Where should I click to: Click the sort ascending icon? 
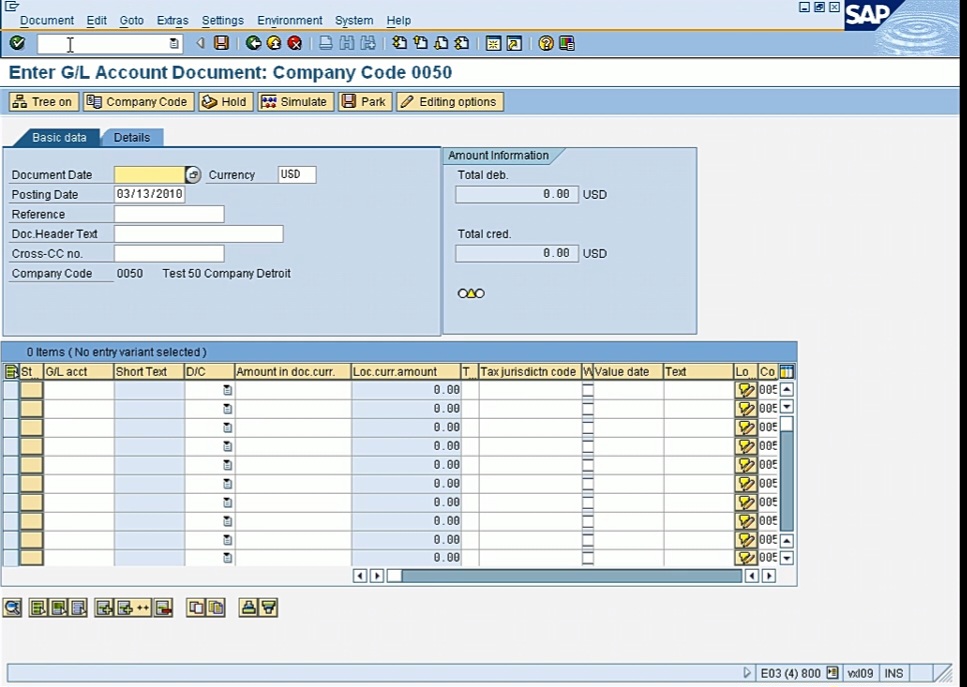pos(249,608)
